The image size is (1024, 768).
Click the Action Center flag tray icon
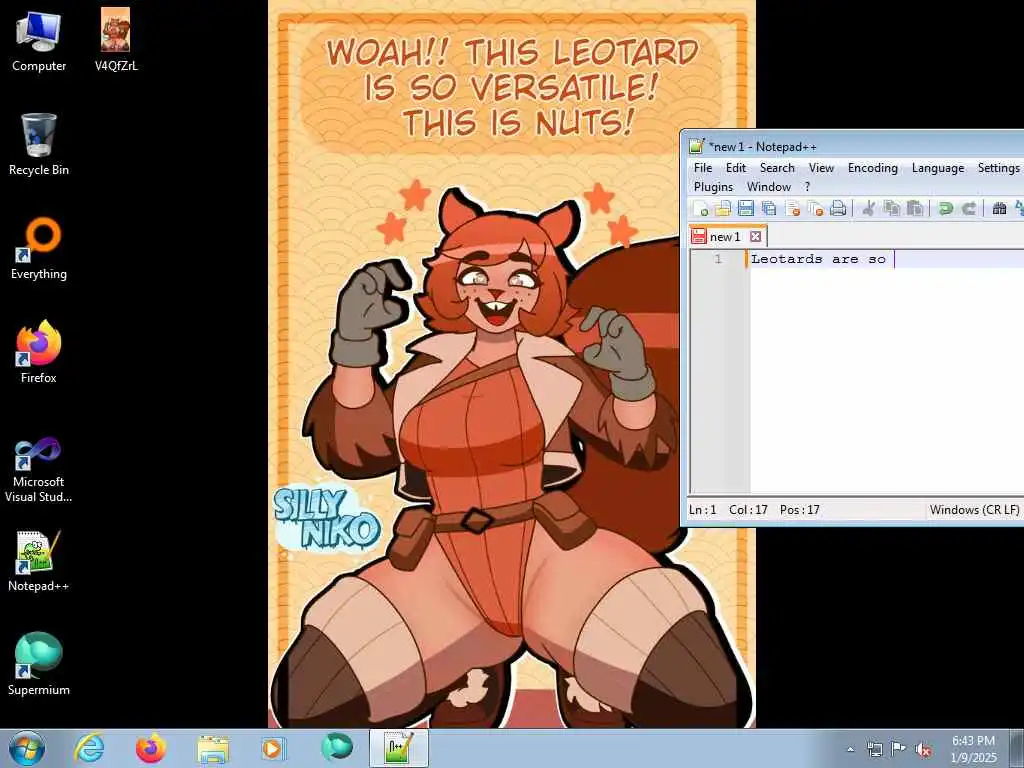tap(899, 749)
